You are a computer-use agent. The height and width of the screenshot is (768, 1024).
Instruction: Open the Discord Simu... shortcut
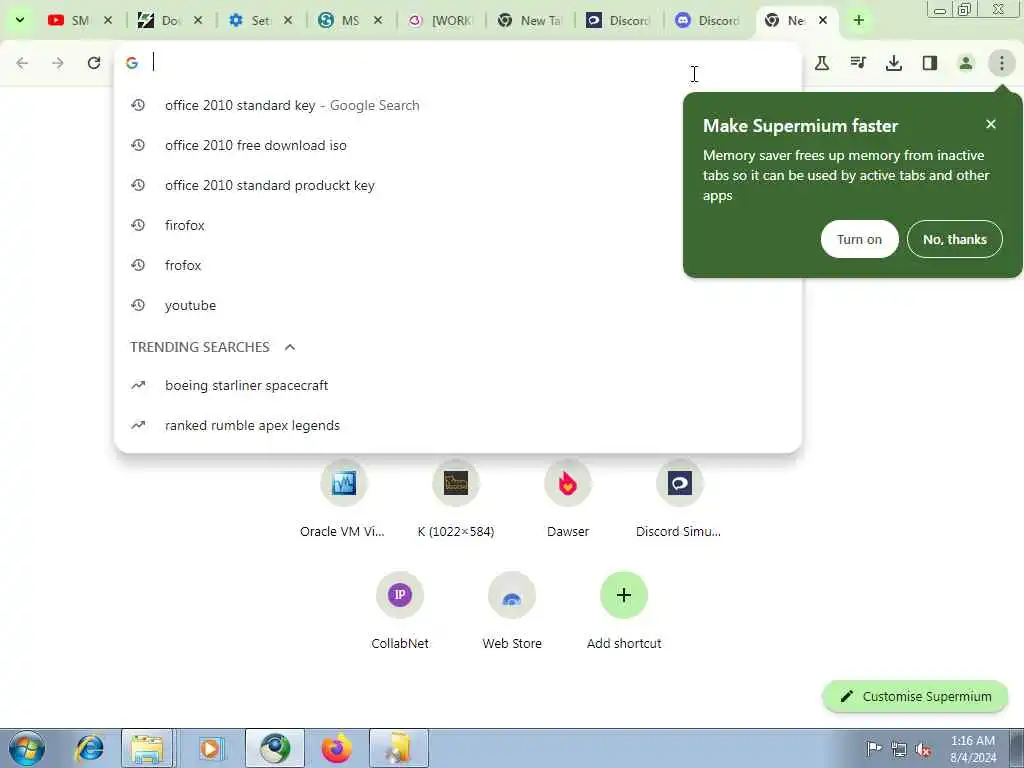point(679,500)
